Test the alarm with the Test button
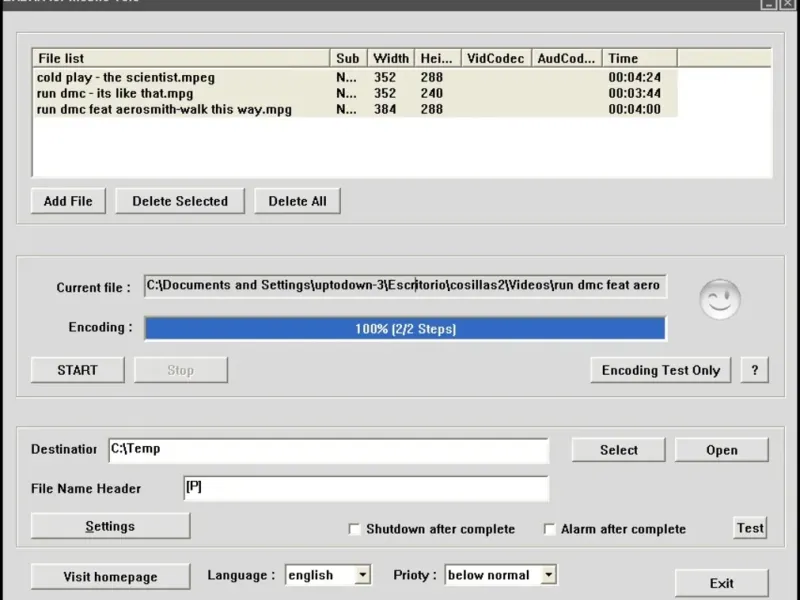This screenshot has height=600, width=800. (x=750, y=528)
